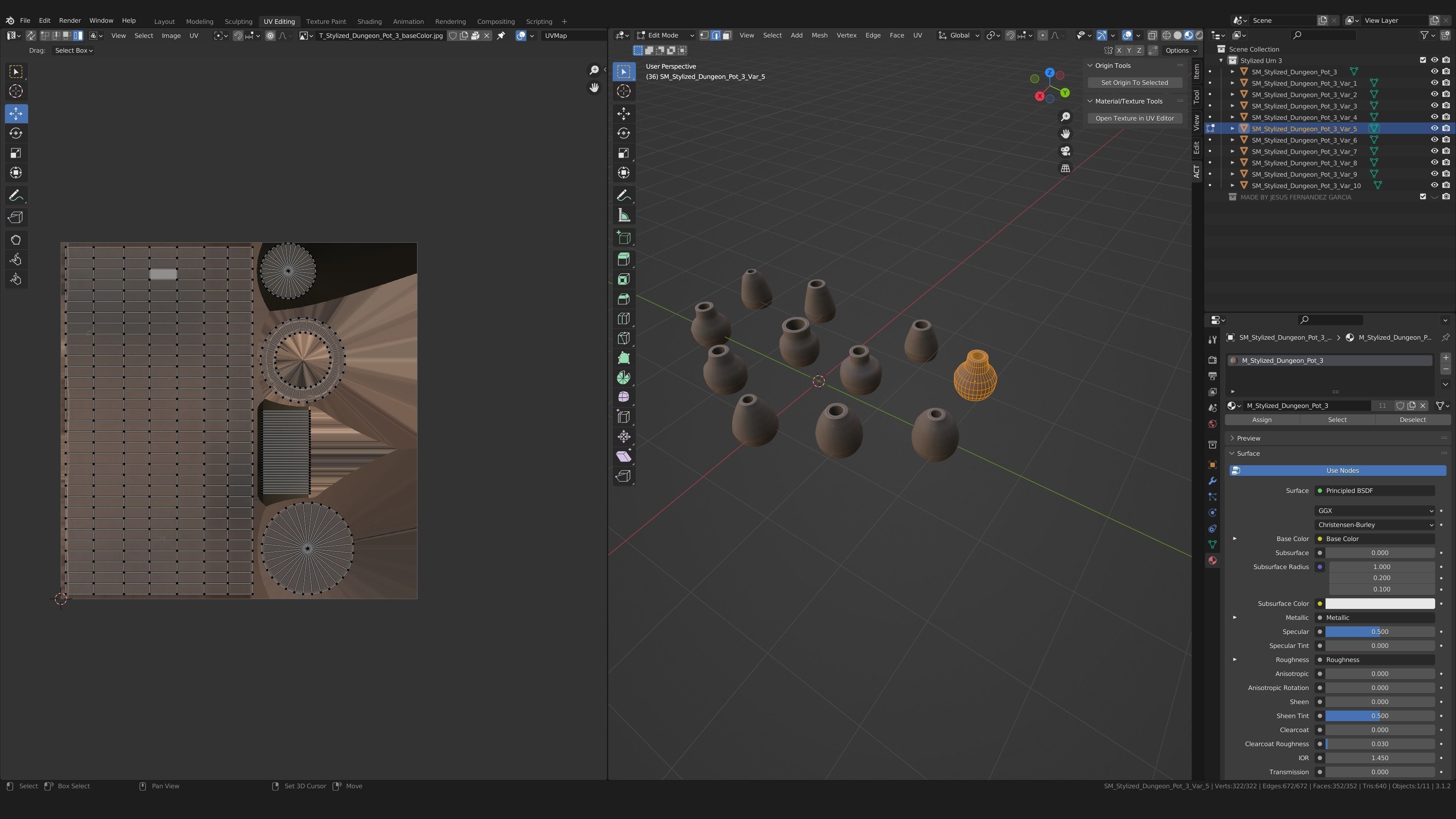Viewport: 1456px width, 819px height.
Task: Select the Knife tool in 3D viewport
Action: coord(623,339)
